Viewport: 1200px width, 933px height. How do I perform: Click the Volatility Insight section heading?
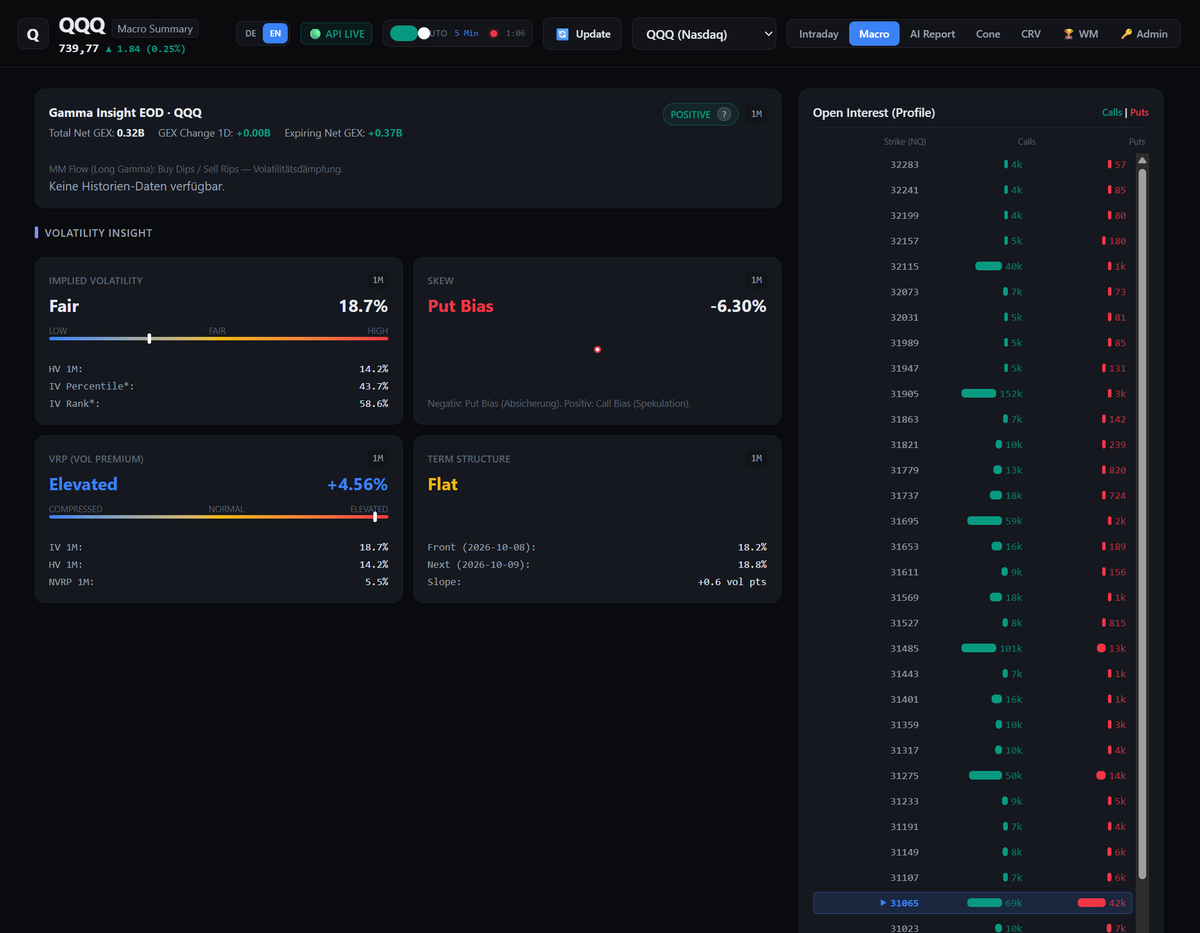point(98,233)
